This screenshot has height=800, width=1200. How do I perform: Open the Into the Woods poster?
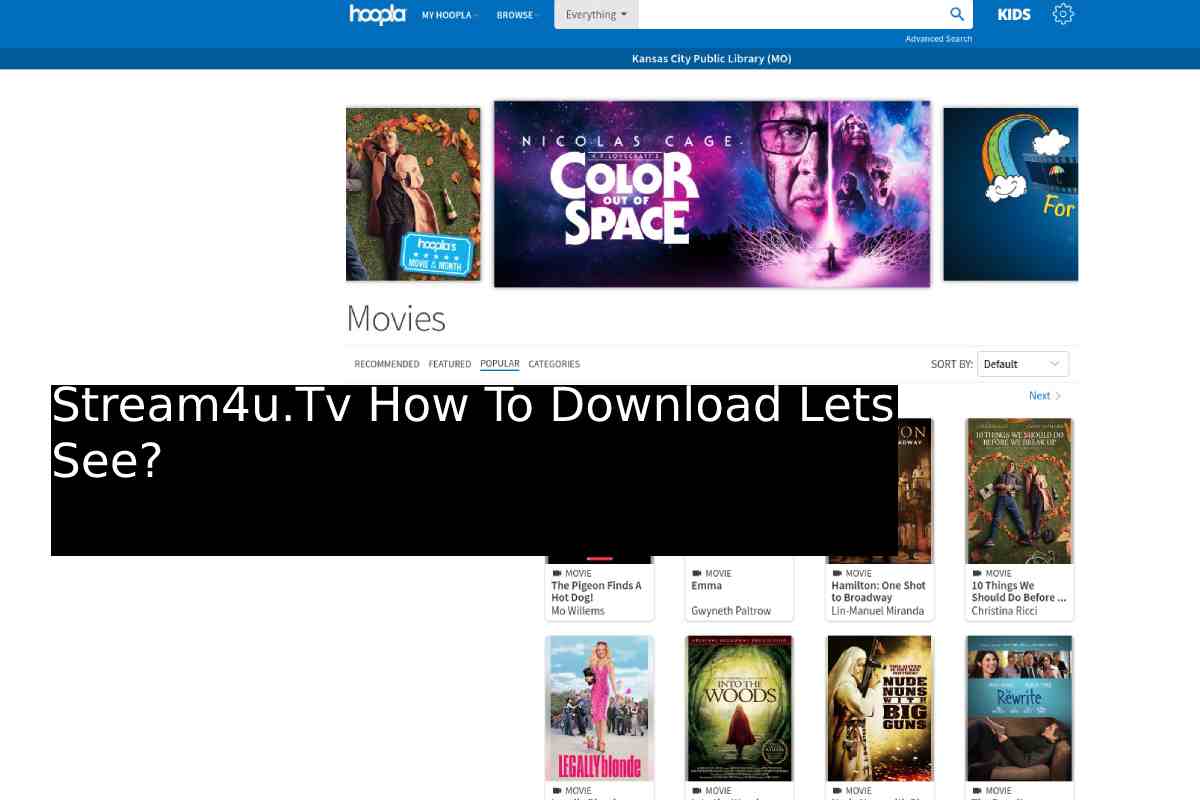(739, 708)
